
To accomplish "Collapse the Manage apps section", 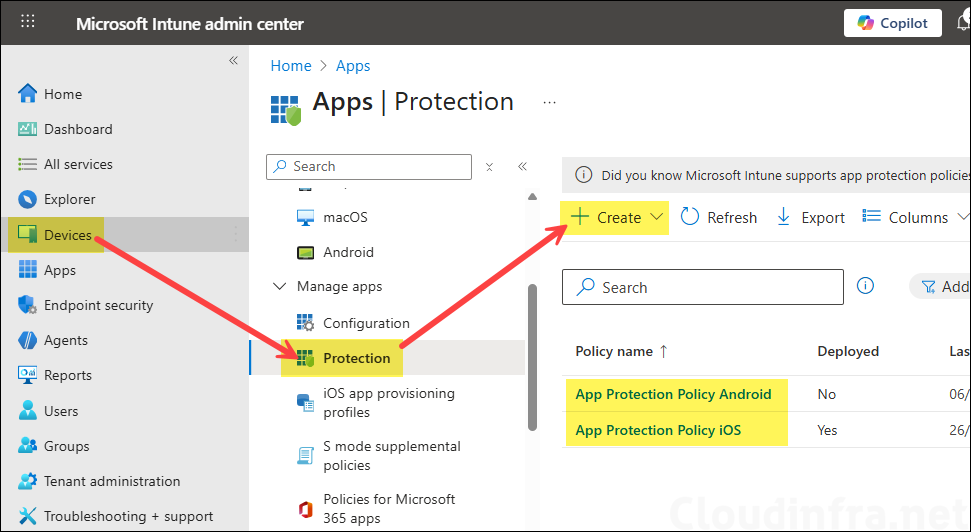I will click(280, 286).
